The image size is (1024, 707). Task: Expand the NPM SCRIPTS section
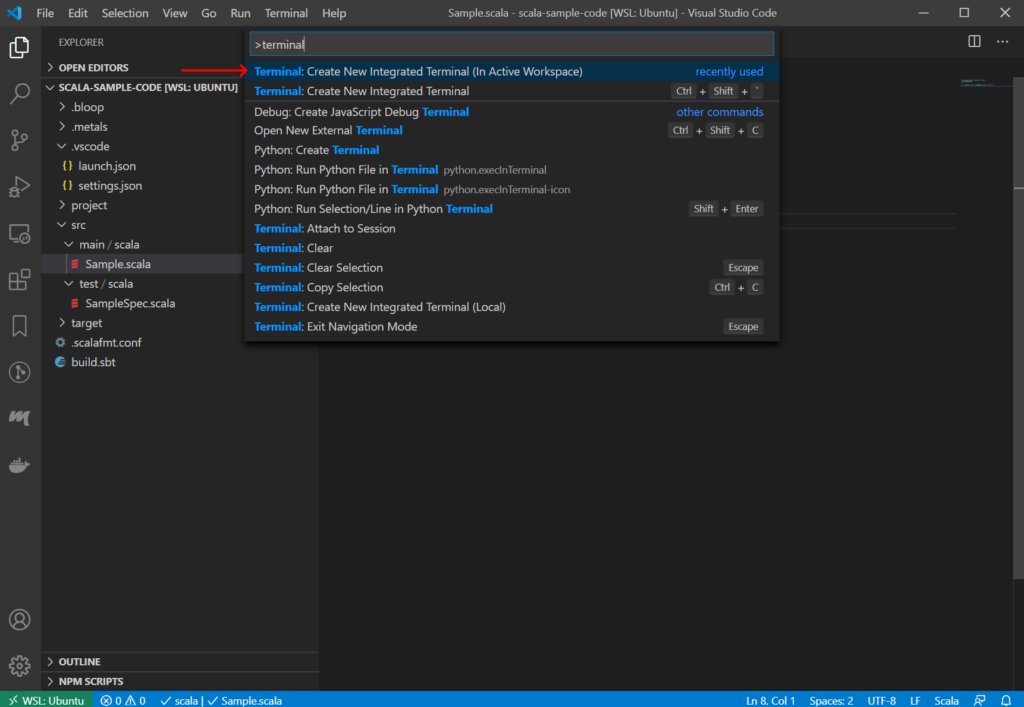pyautogui.click(x=90, y=681)
